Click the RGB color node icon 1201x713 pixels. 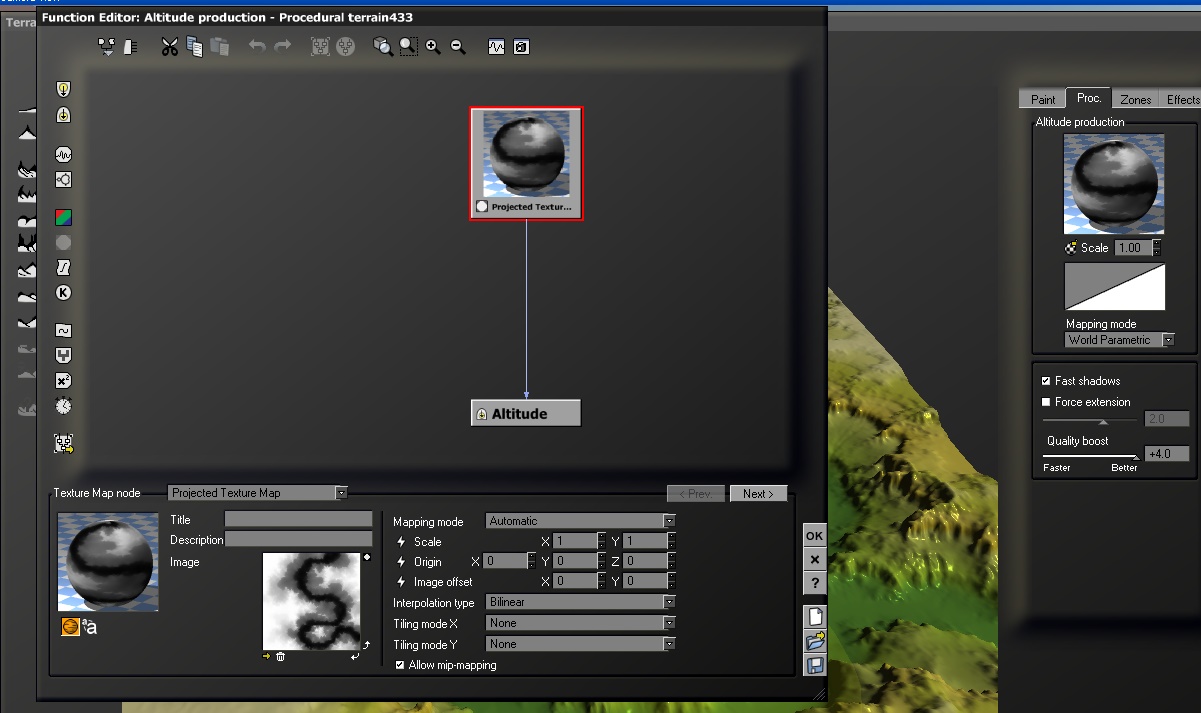click(64, 217)
